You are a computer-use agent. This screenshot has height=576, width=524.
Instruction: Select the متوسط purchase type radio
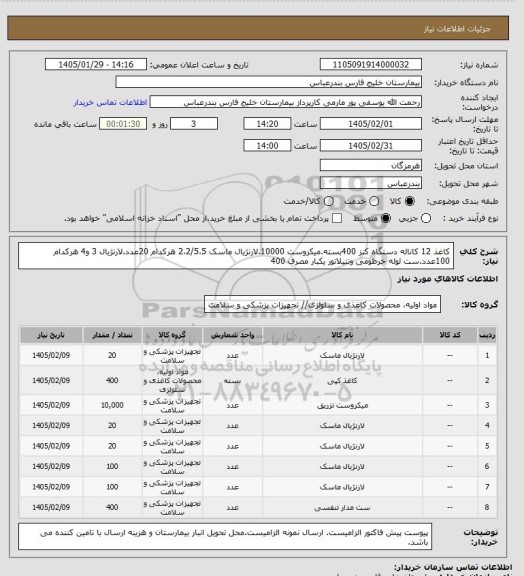click(385, 218)
